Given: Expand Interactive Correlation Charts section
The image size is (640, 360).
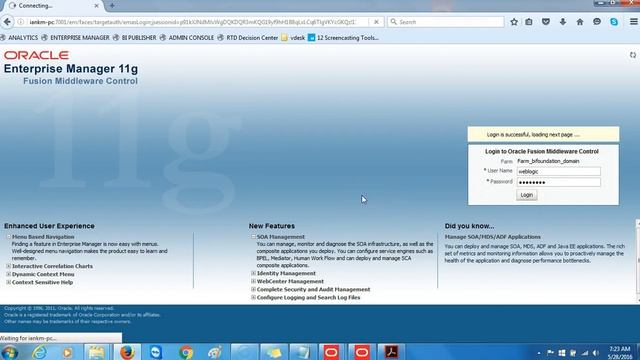Looking at the screenshot, I should coord(8,266).
